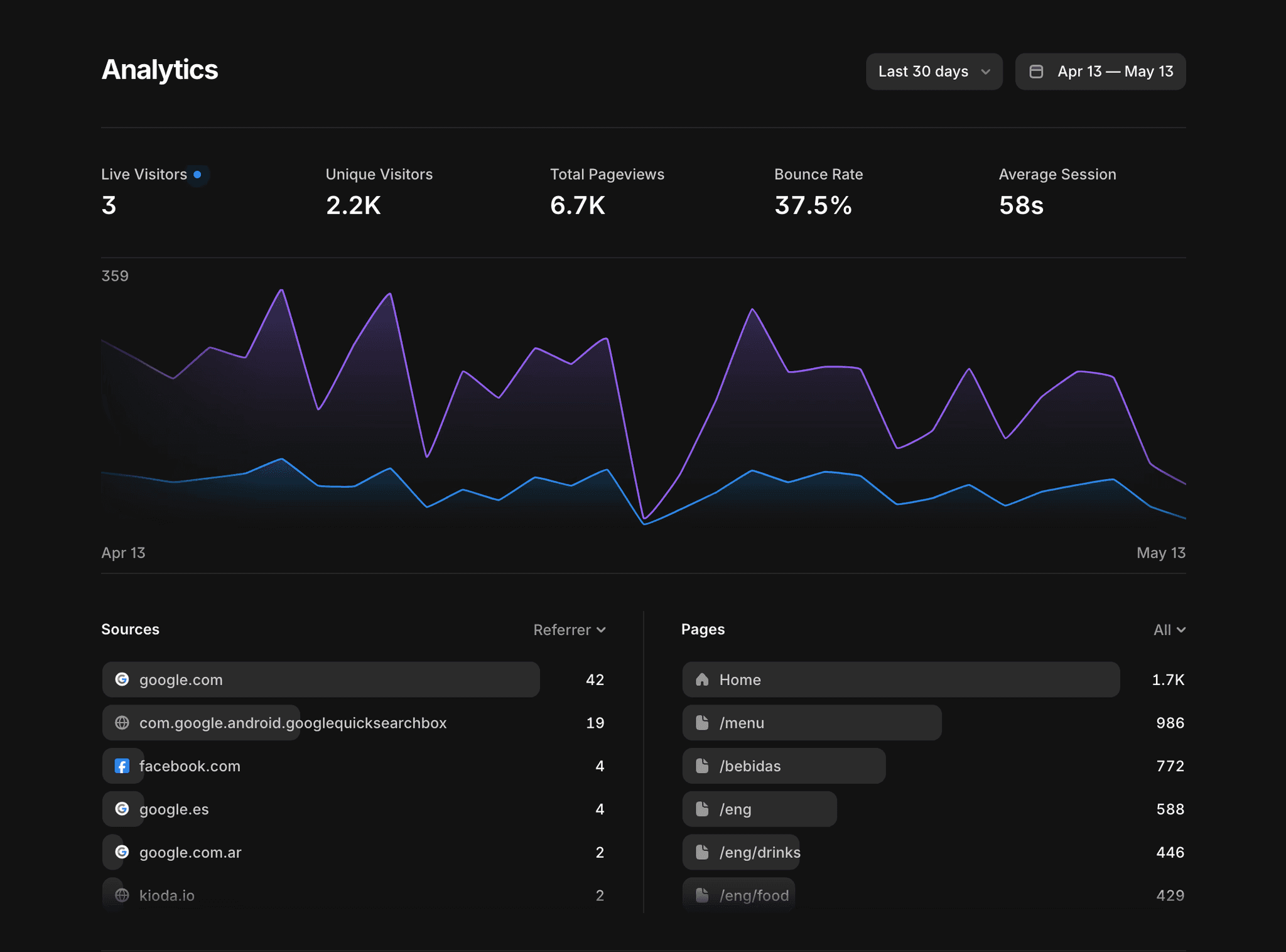Image resolution: width=1286 pixels, height=952 pixels.
Task: Click the globe icon beside com.google.android.googlequicksearchbox
Action: tap(122, 723)
